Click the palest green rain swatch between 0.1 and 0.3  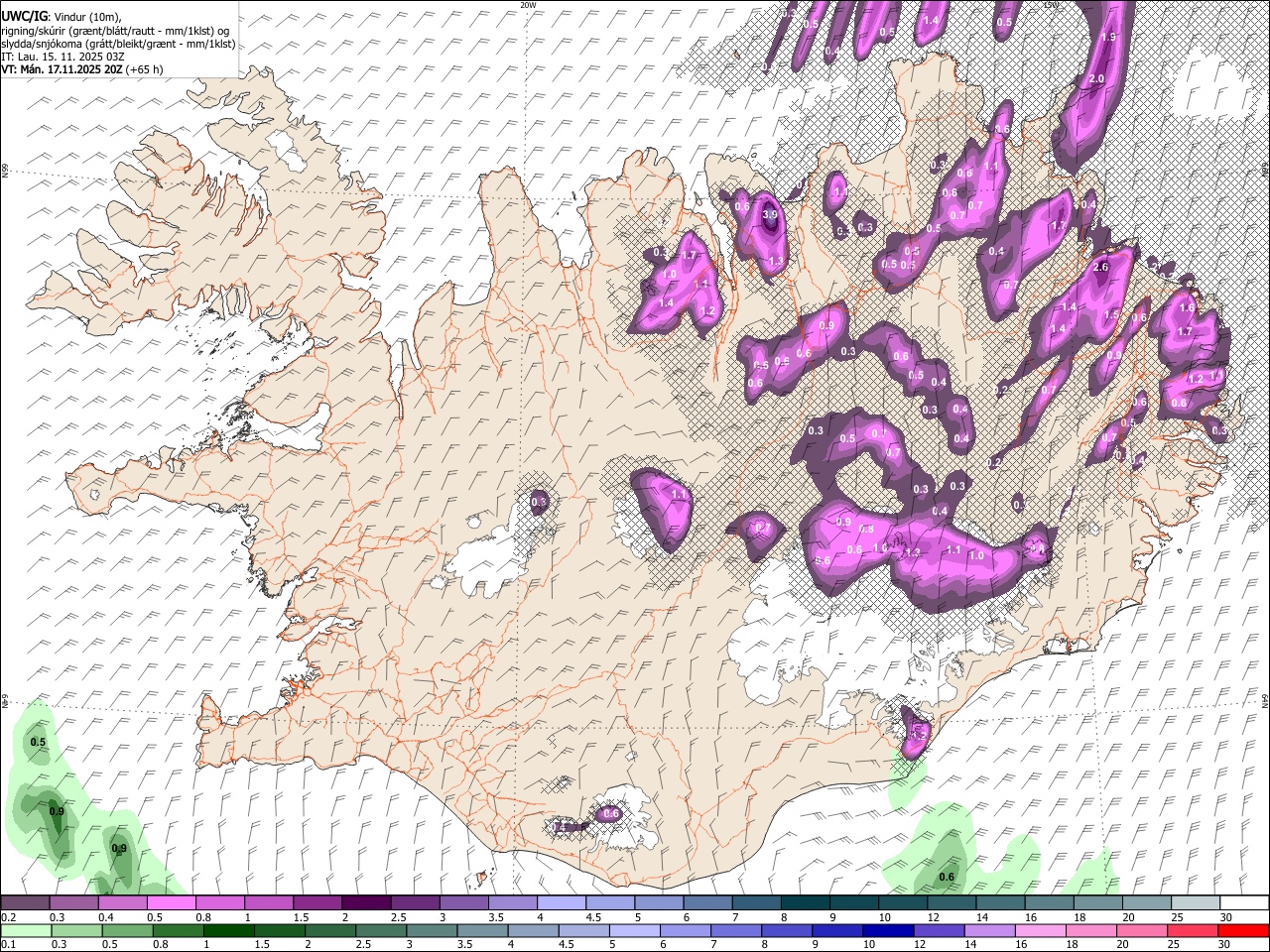25,930
